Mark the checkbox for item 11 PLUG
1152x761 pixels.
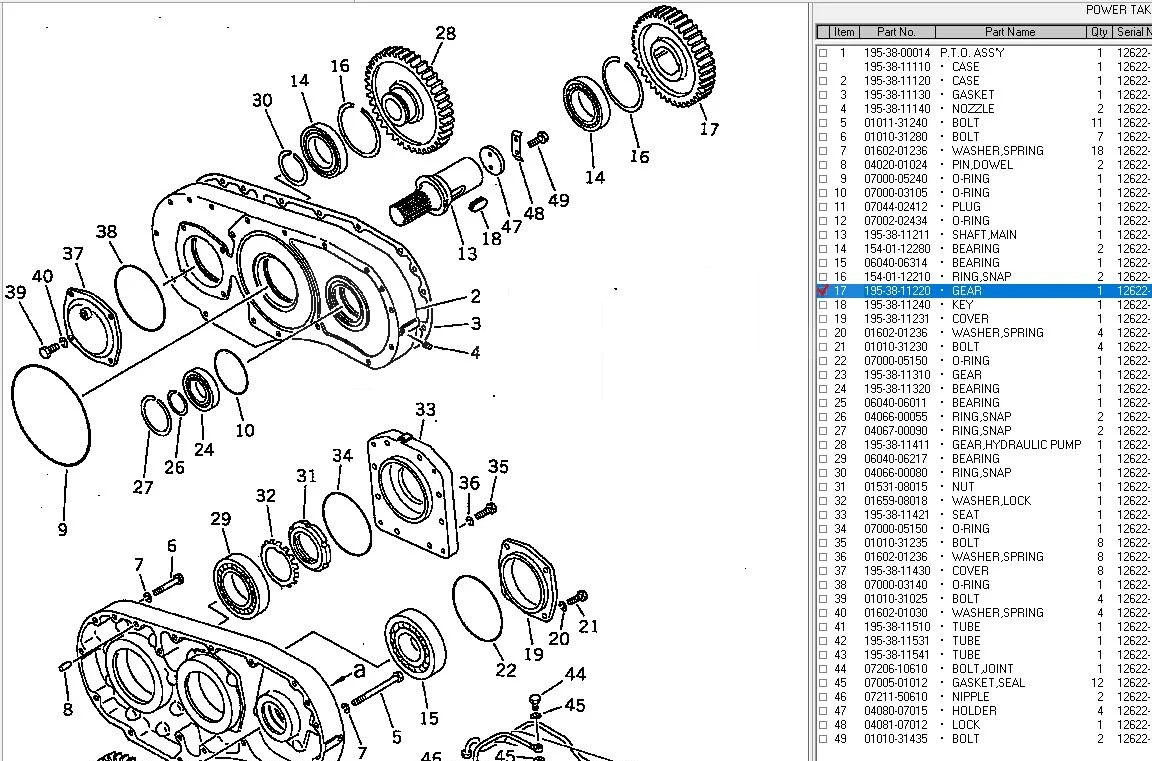823,207
